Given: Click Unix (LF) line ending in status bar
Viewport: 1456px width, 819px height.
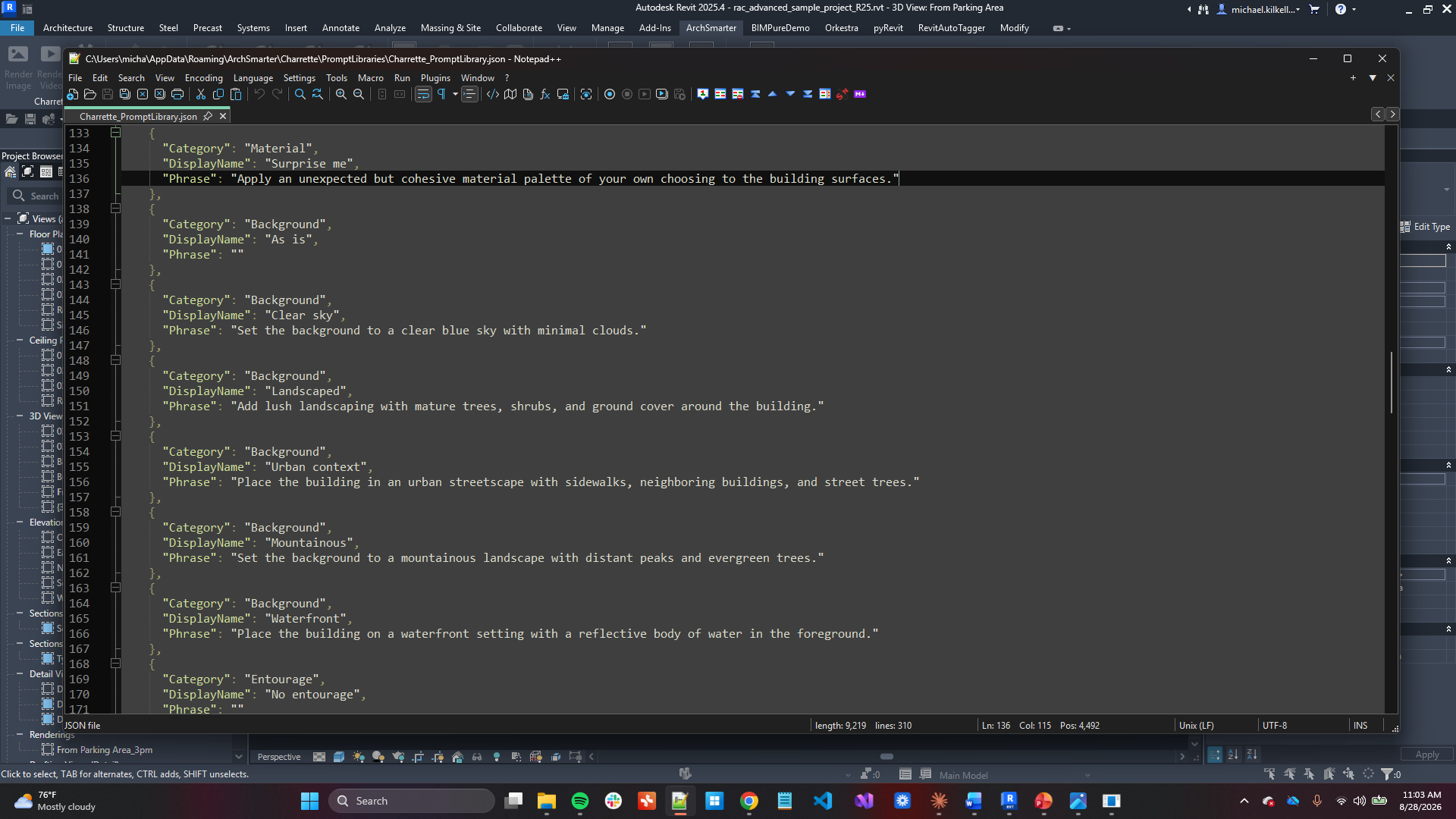Looking at the screenshot, I should [1196, 726].
